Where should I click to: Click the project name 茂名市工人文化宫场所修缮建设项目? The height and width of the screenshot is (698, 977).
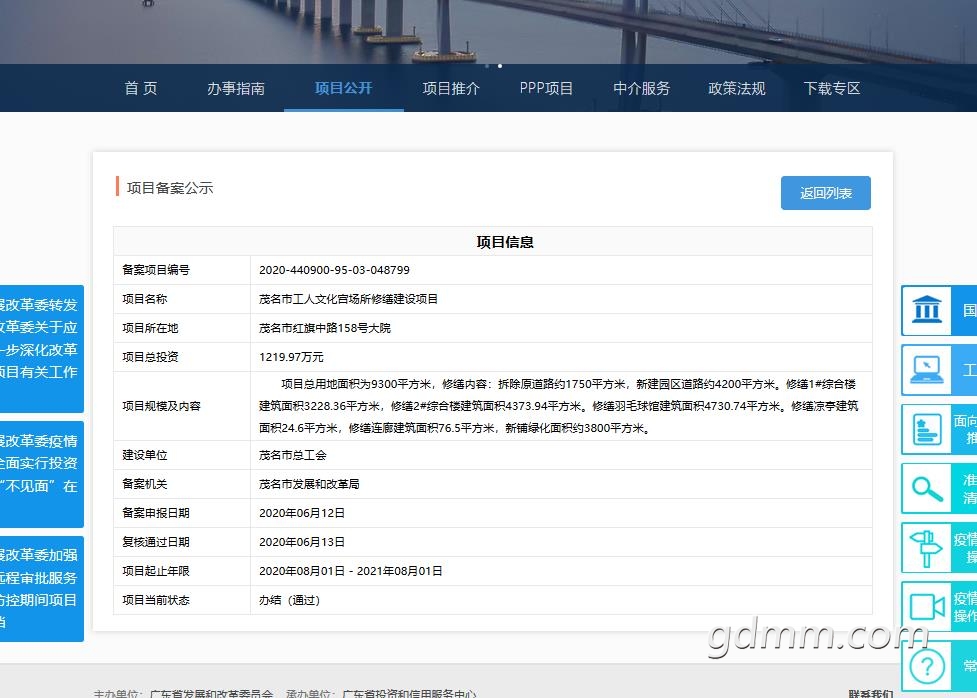click(x=348, y=299)
